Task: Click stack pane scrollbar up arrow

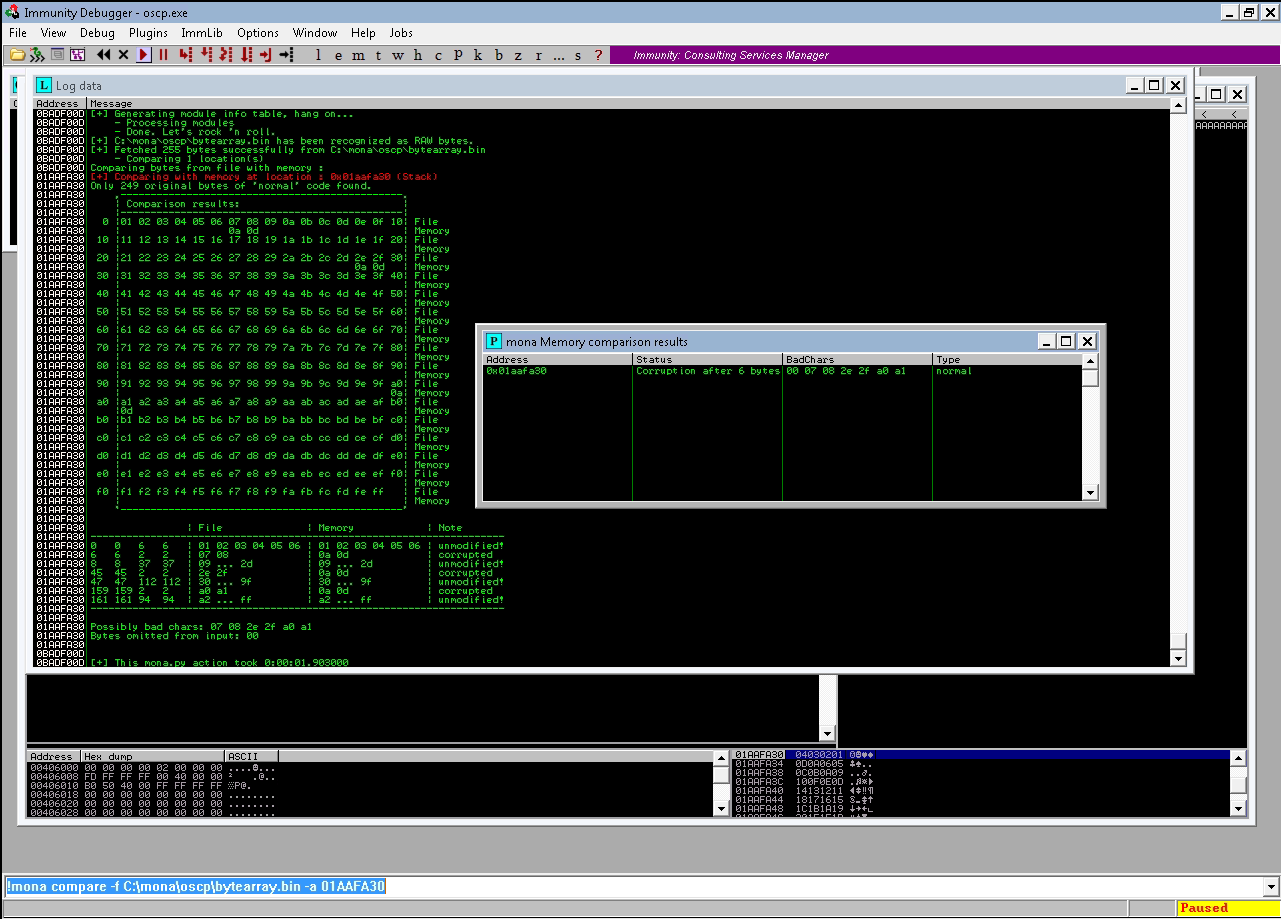Action: (x=1238, y=757)
